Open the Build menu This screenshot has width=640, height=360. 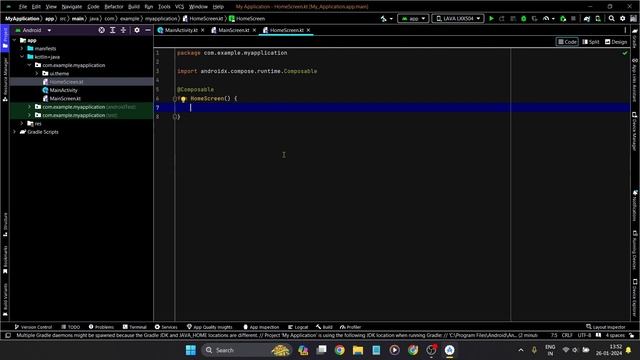point(133,7)
